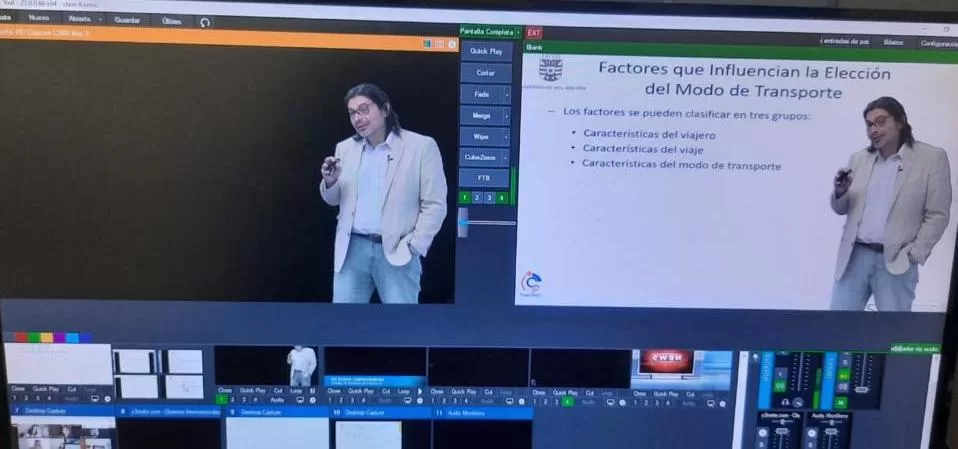The width and height of the screenshot is (958, 449).
Task: Click the monitor icon on the first input tile
Action: (x=93, y=400)
